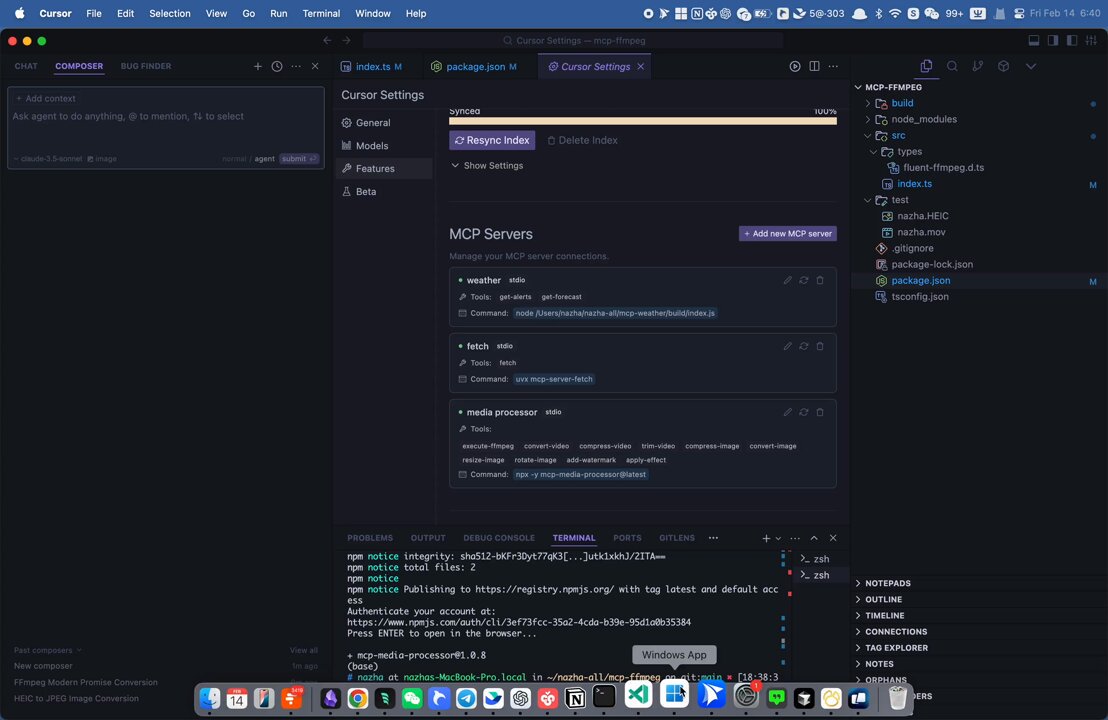Screen dimensions: 1108x720
Task: Show composer history clock icon
Action: point(277,66)
